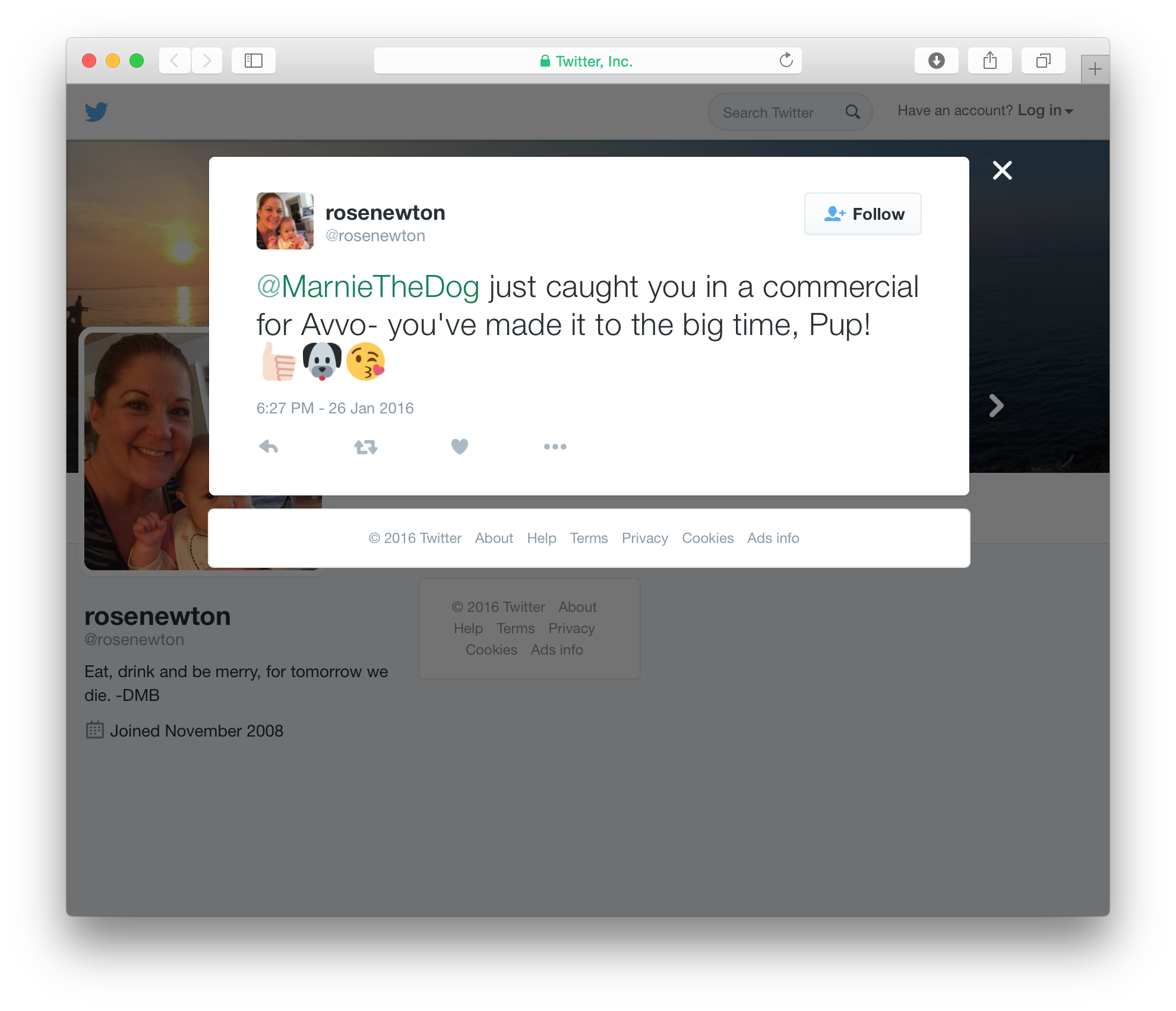Close the tweet popup with the X

coord(1003,170)
